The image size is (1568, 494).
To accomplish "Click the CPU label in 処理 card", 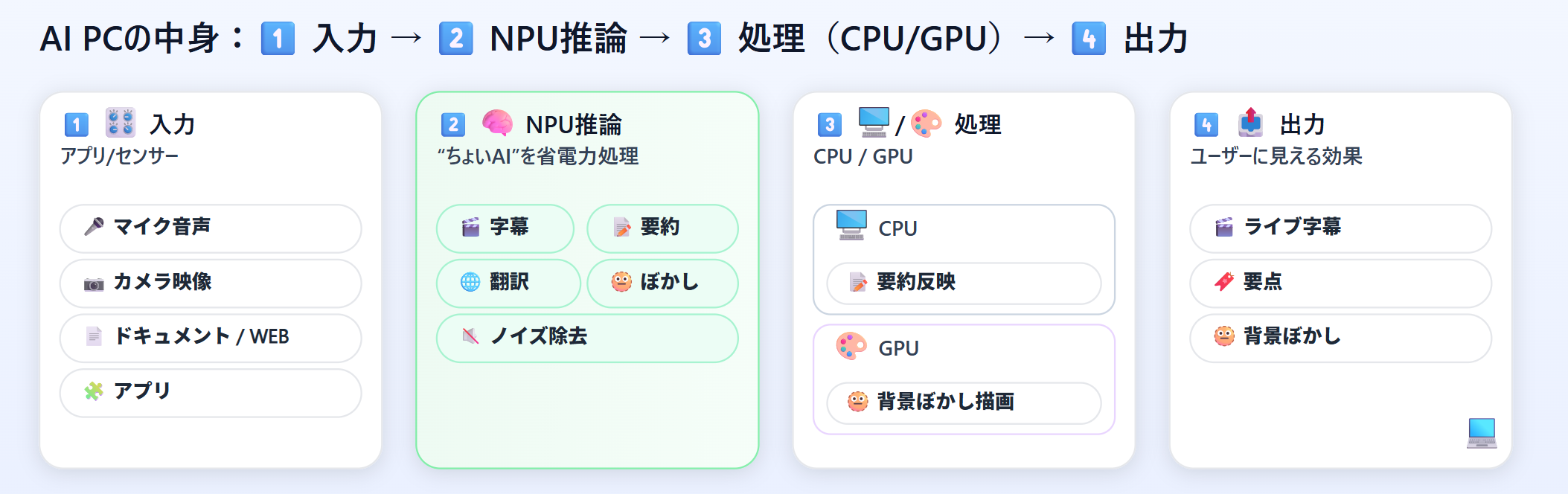I will (x=897, y=228).
